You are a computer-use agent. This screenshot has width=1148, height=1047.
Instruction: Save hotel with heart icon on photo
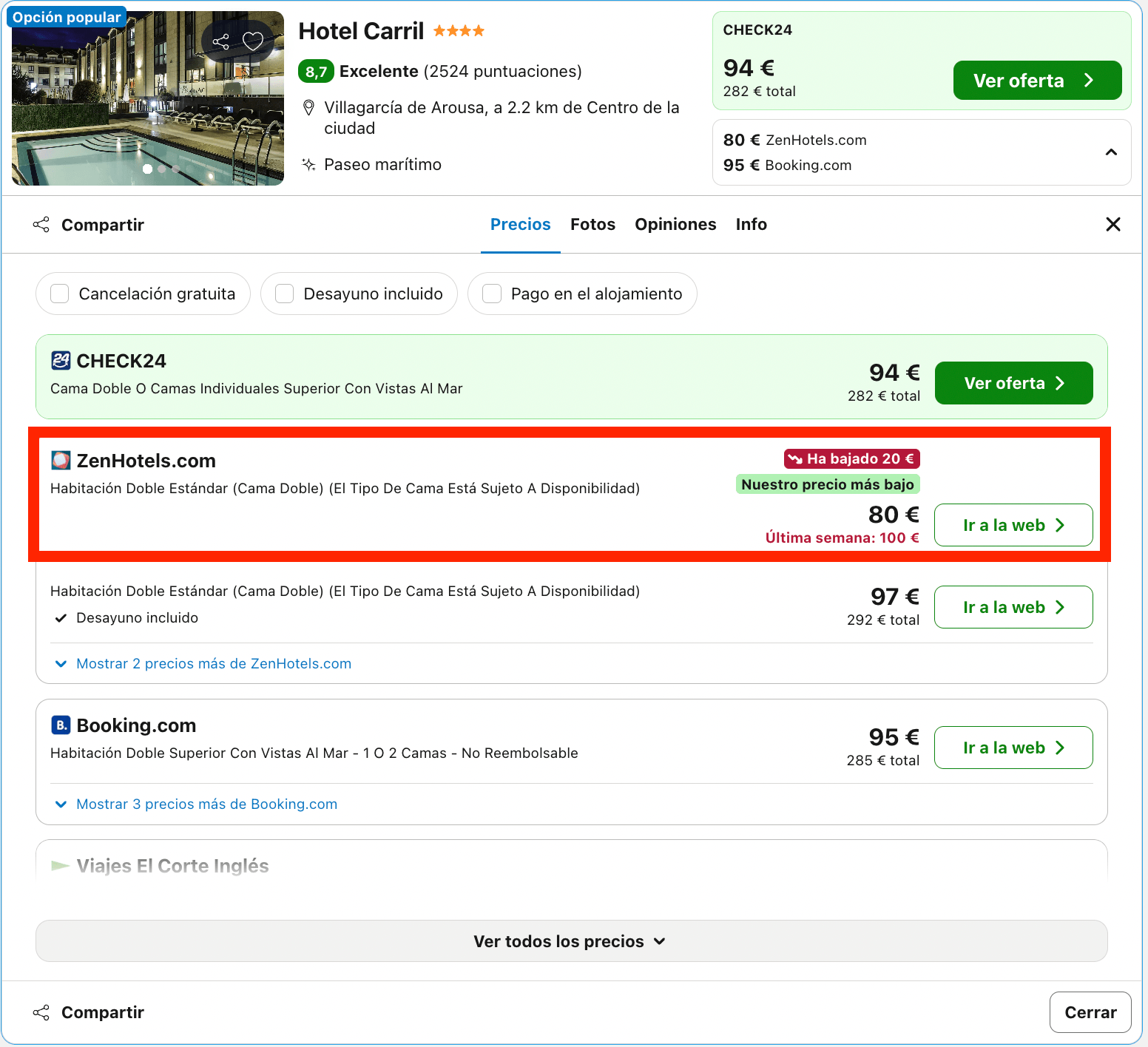tap(253, 41)
